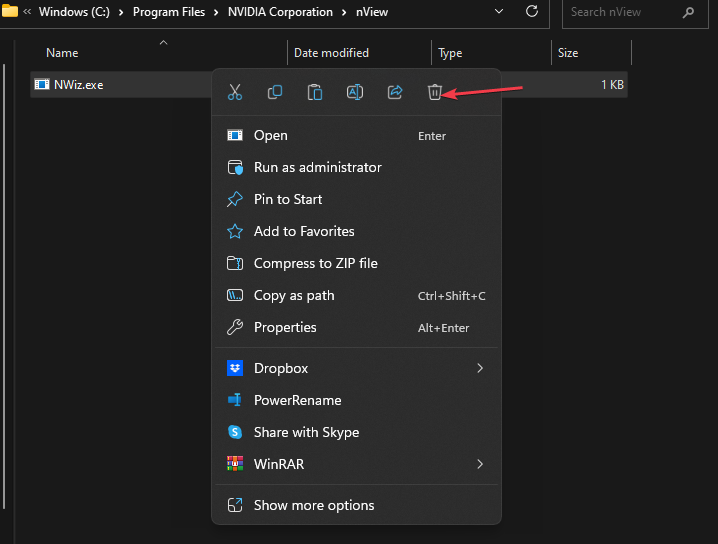
Task: Choose Share with Skype
Action: [x=356, y=432]
